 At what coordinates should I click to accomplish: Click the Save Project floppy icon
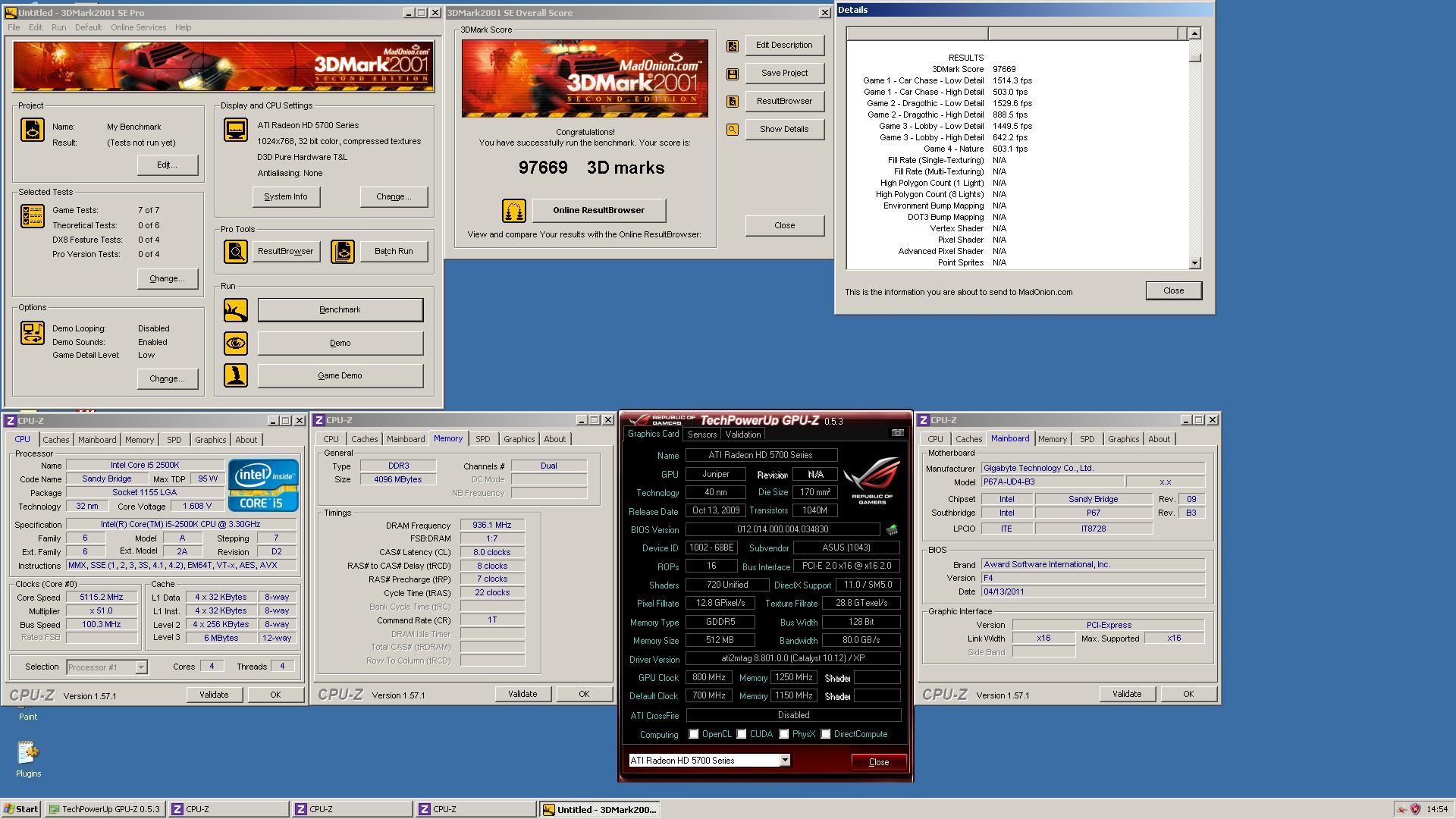pyautogui.click(x=732, y=74)
